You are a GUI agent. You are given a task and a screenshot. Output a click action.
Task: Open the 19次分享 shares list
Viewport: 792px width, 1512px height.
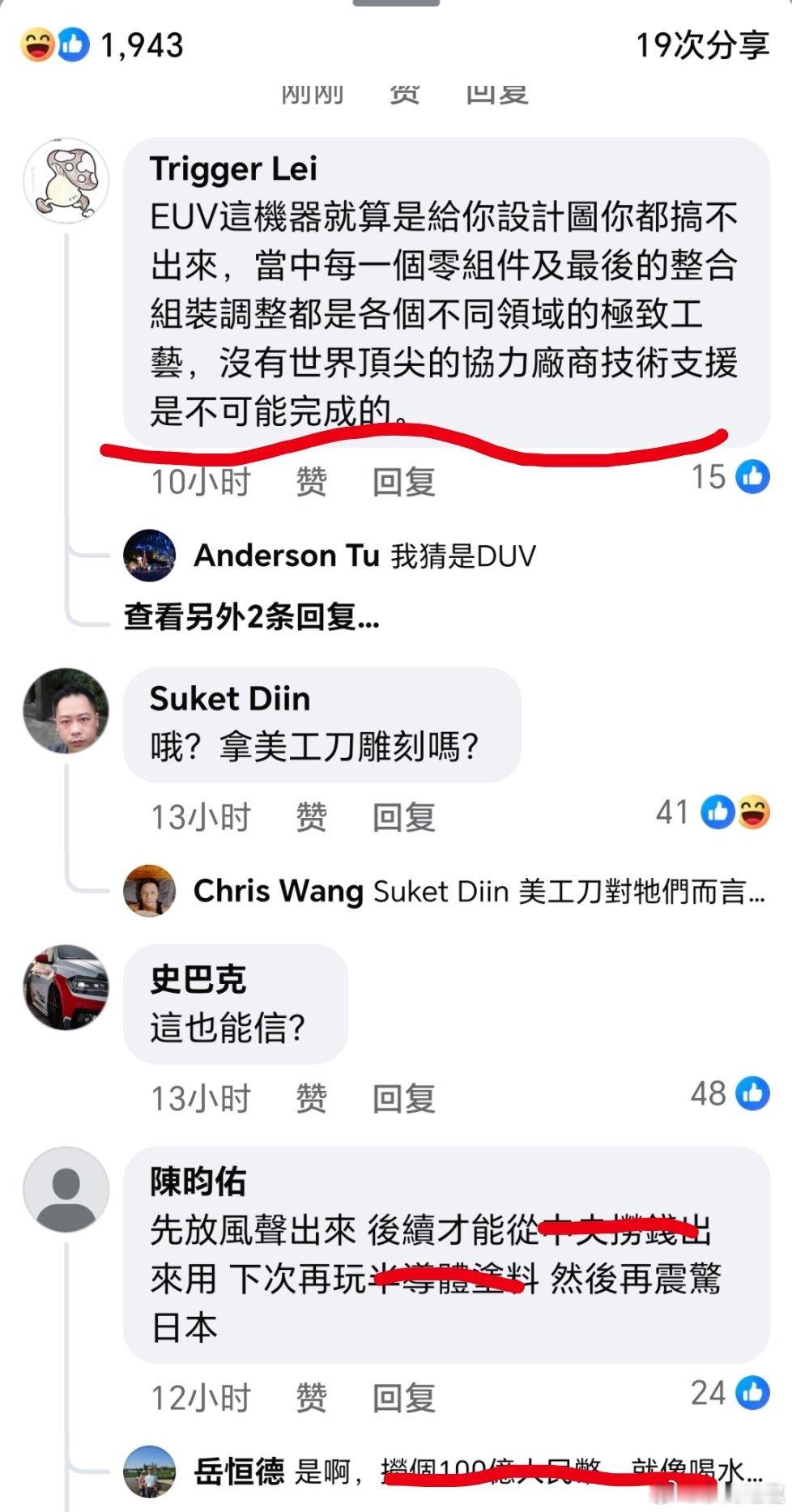click(x=702, y=45)
